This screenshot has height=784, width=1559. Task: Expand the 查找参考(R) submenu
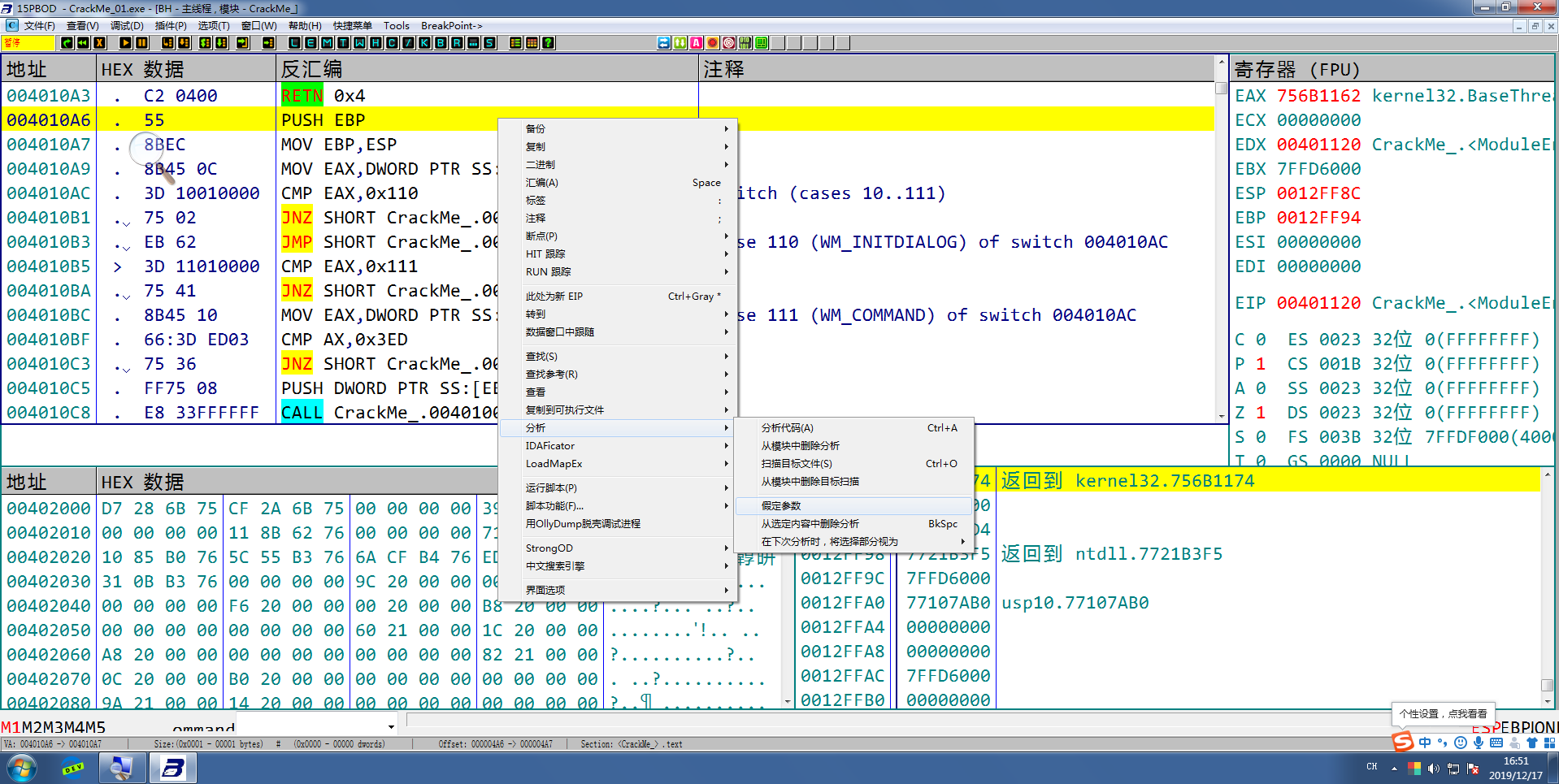point(618,375)
